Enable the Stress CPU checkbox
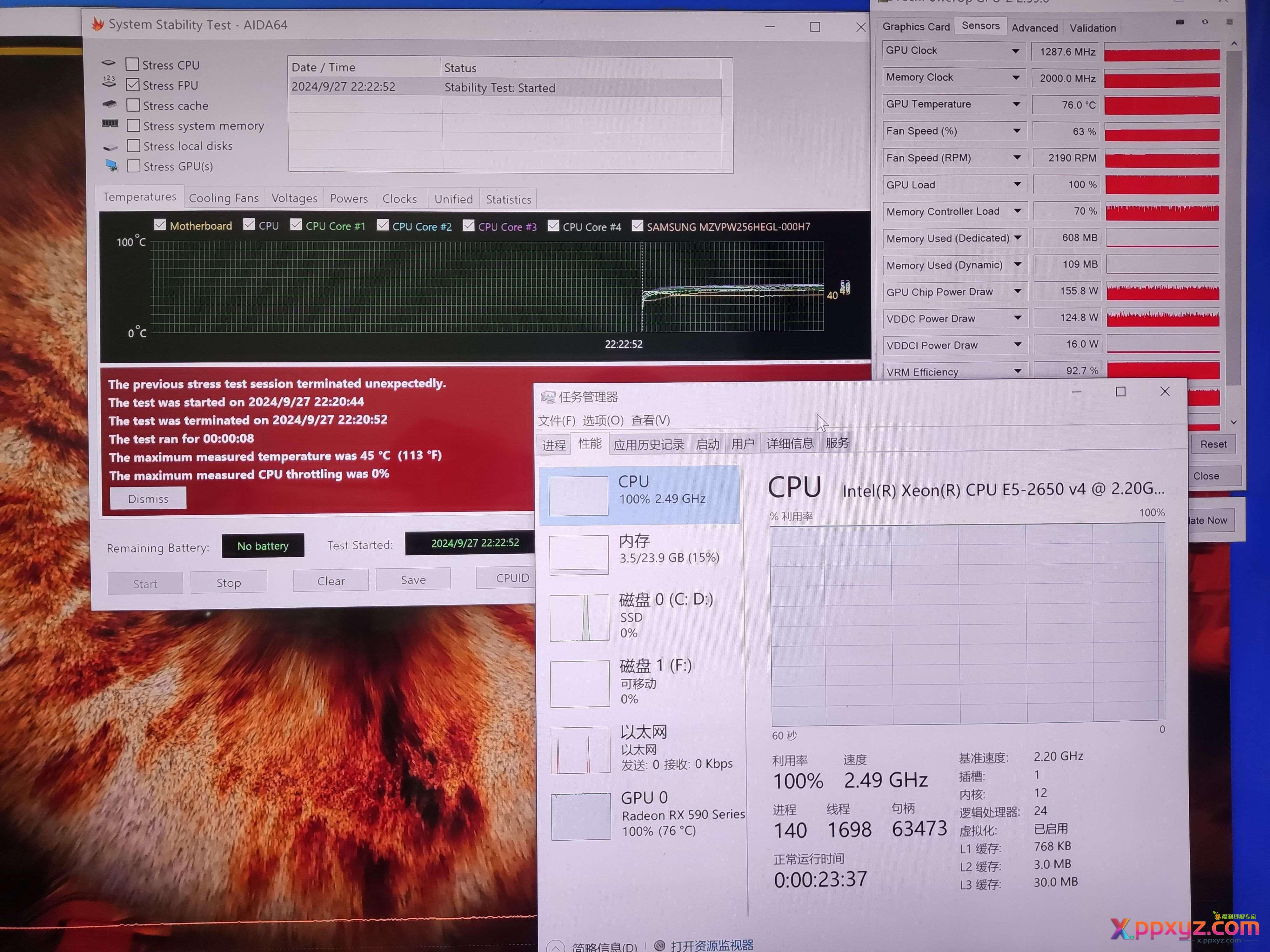The width and height of the screenshot is (1270, 952). click(132, 64)
